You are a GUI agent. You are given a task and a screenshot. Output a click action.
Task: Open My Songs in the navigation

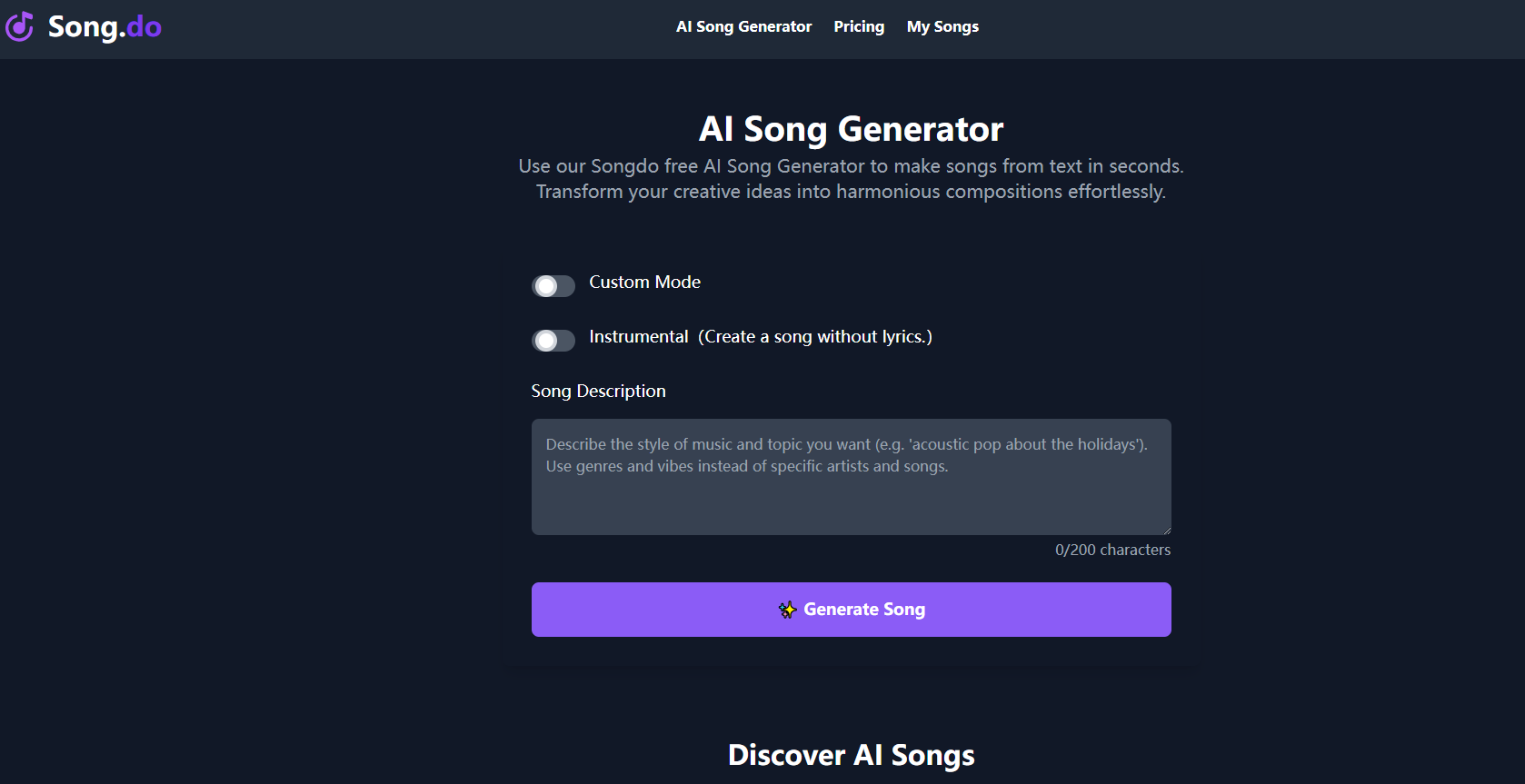click(x=942, y=27)
